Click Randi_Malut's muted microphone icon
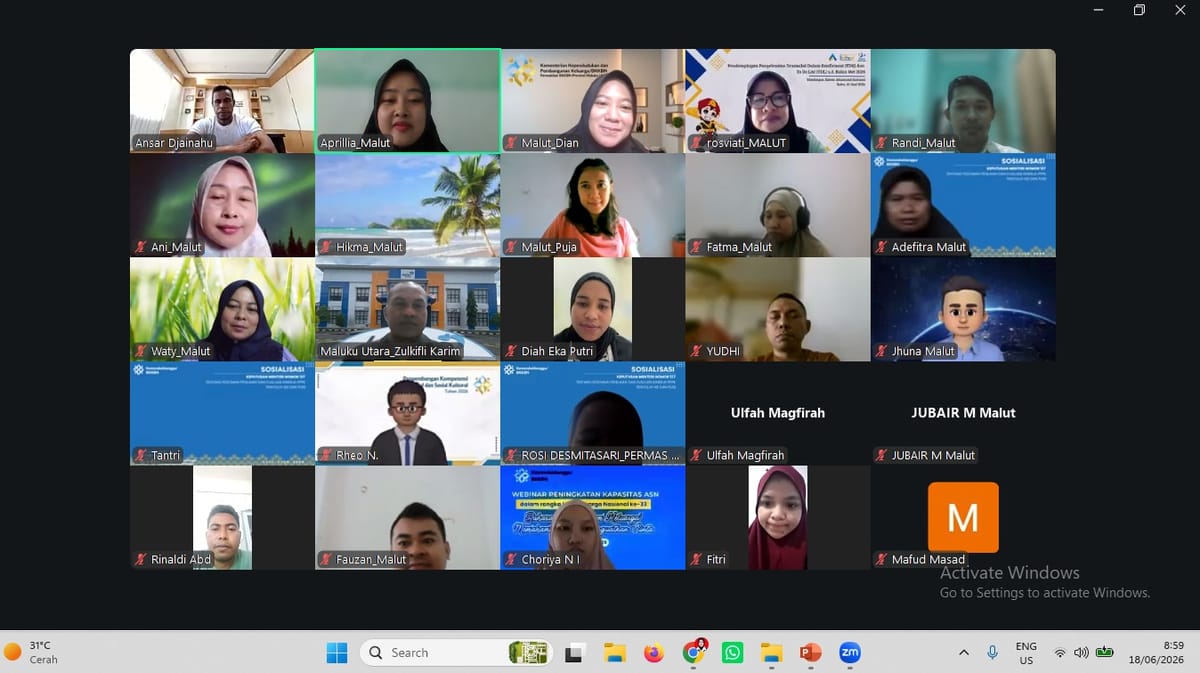Image resolution: width=1200 pixels, height=673 pixels. [x=881, y=143]
